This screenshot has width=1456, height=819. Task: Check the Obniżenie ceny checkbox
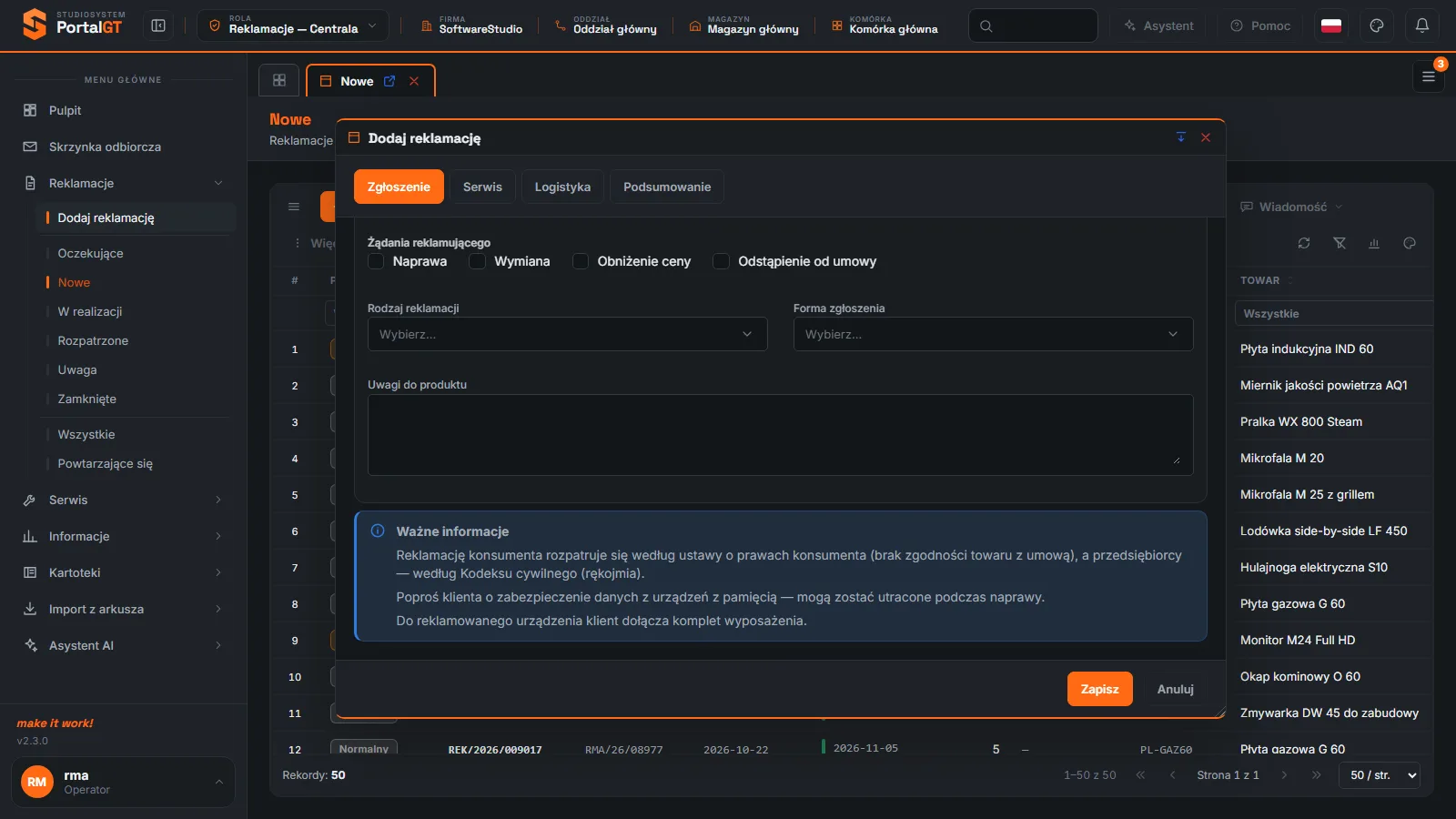click(581, 261)
